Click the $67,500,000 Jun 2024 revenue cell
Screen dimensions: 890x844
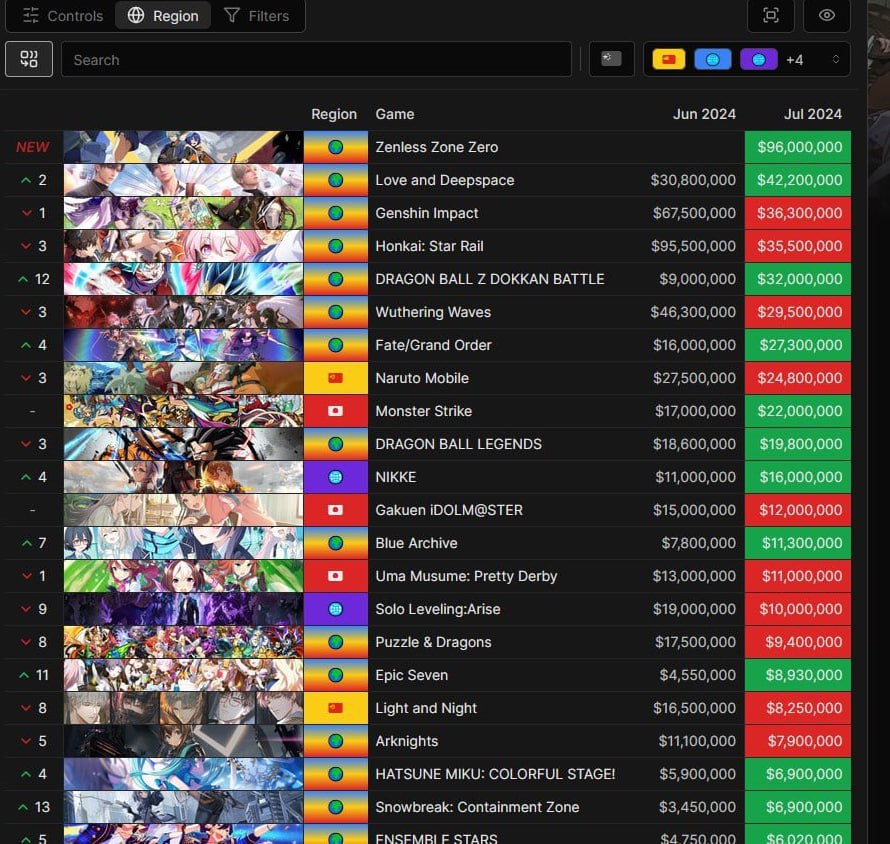tap(694, 213)
